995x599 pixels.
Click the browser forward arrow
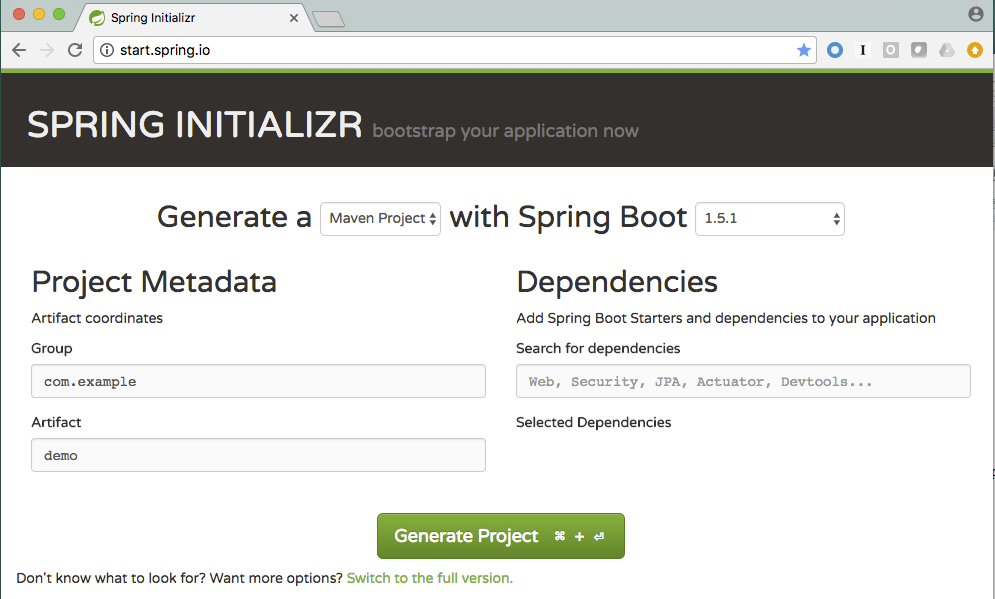tap(47, 50)
